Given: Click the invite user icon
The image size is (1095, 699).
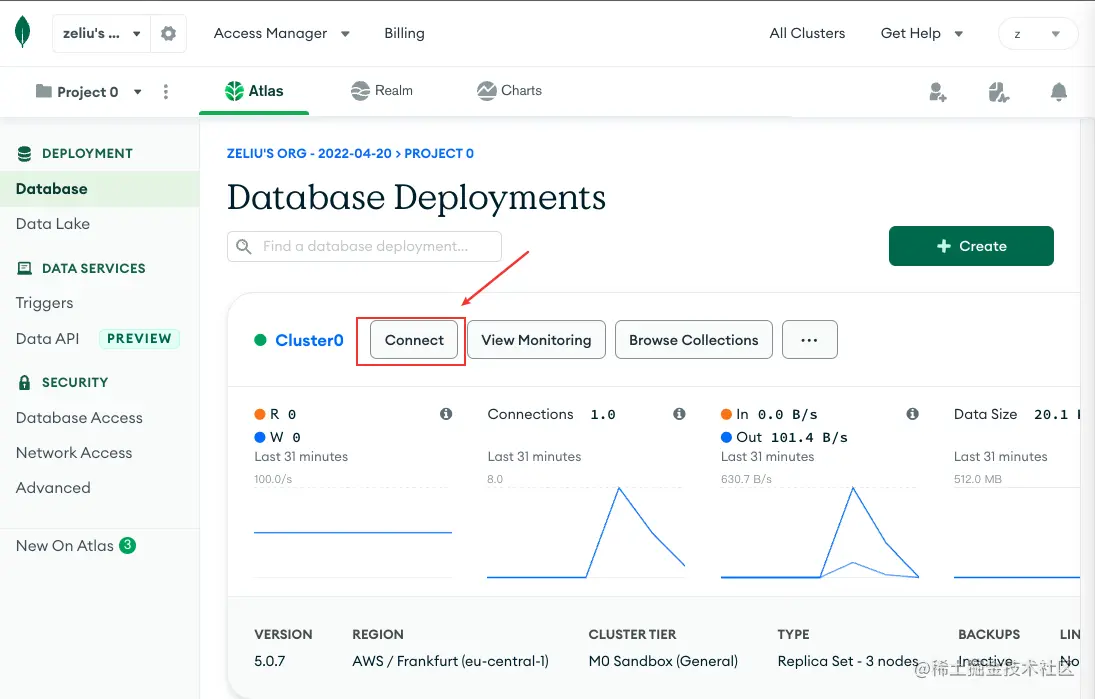Looking at the screenshot, I should point(938,91).
